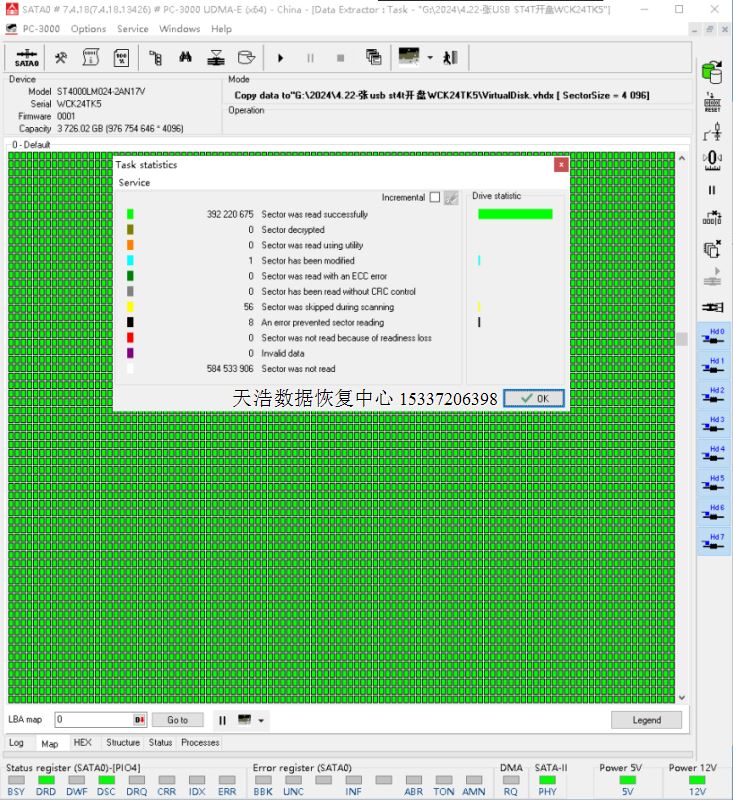Expand the map view dropdown in toolbar

(x=430, y=58)
